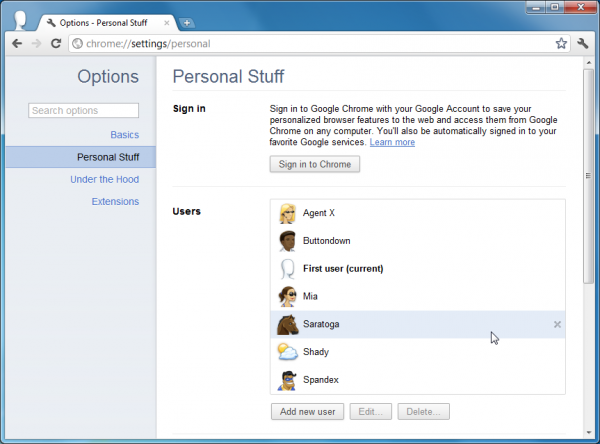Focus the Search options field

tap(83, 111)
